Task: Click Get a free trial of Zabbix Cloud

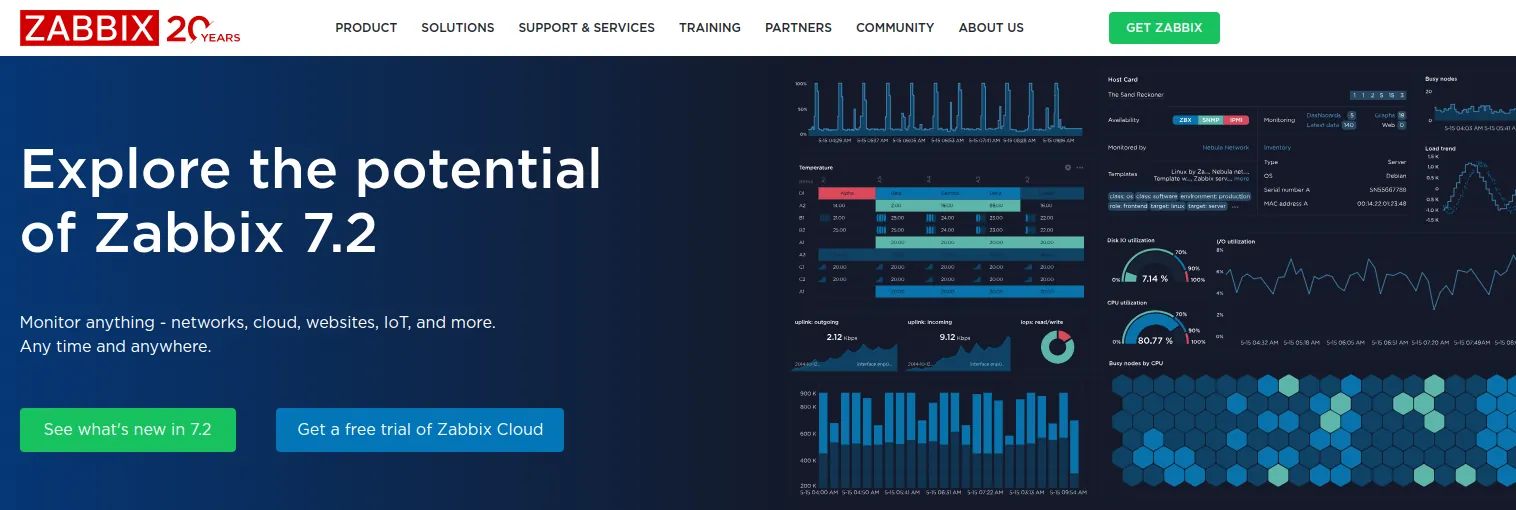Action: click(x=420, y=430)
